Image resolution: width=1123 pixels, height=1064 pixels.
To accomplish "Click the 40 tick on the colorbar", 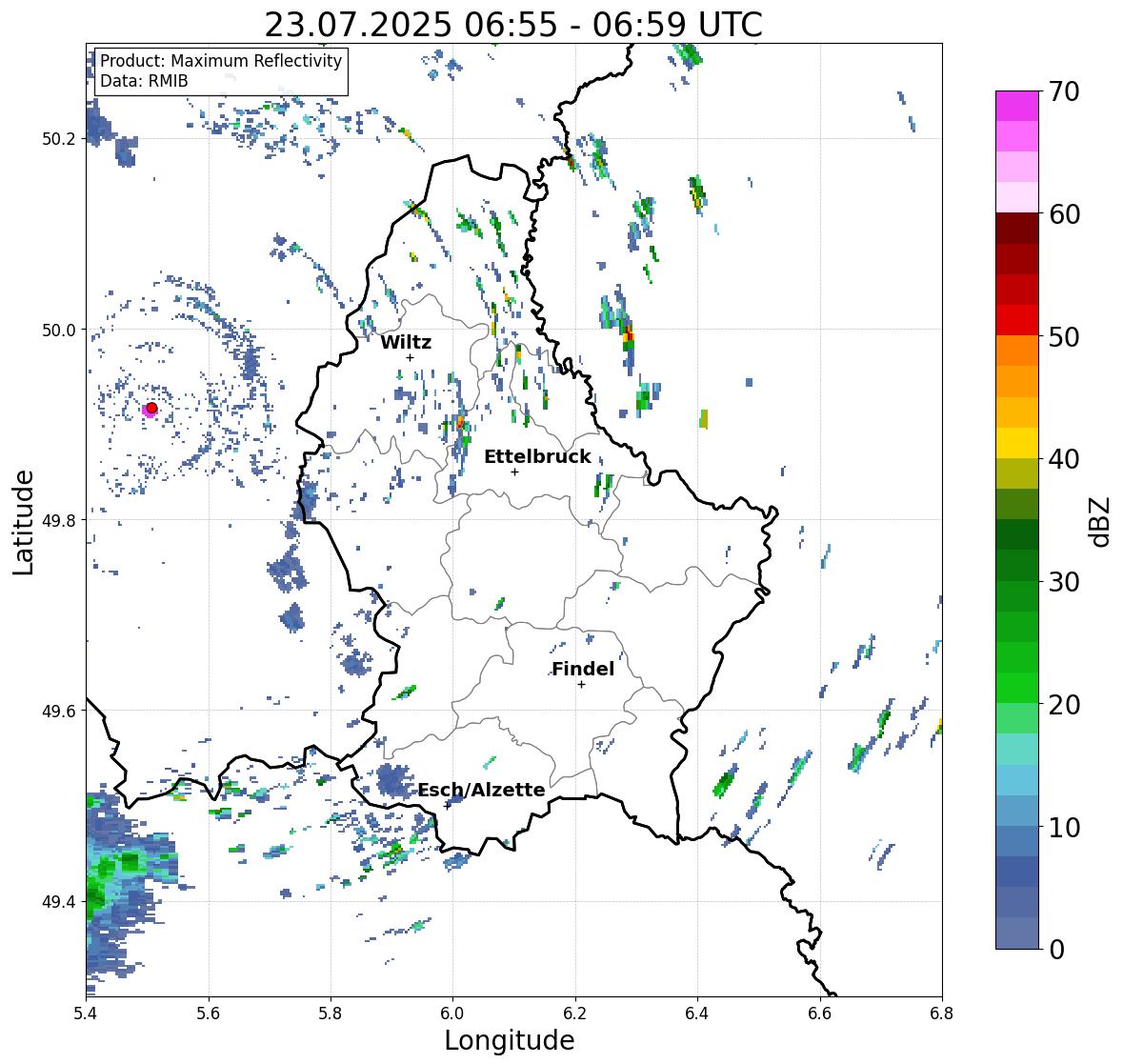I will 1064,459.
